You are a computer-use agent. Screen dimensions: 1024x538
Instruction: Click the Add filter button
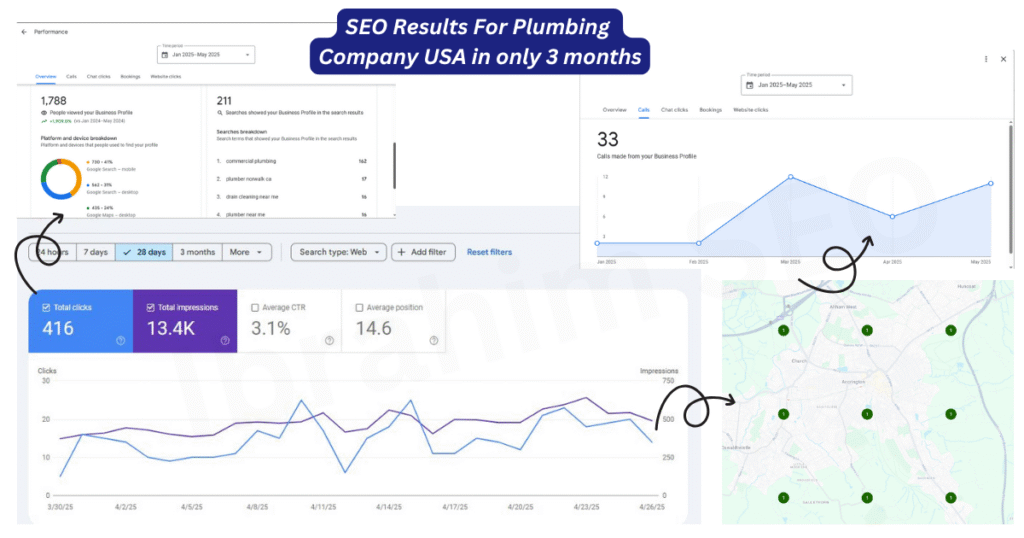(424, 252)
